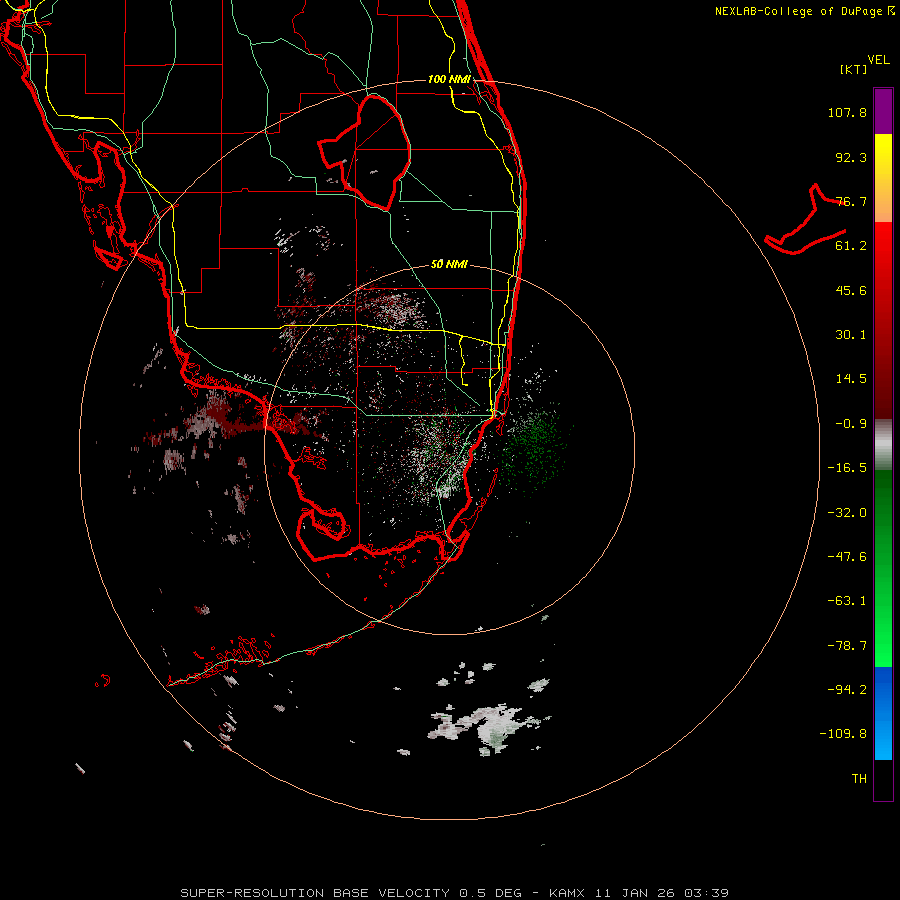Image resolution: width=900 pixels, height=900 pixels.
Task: Click the 45.6 velocity scale value
Action: (851, 290)
